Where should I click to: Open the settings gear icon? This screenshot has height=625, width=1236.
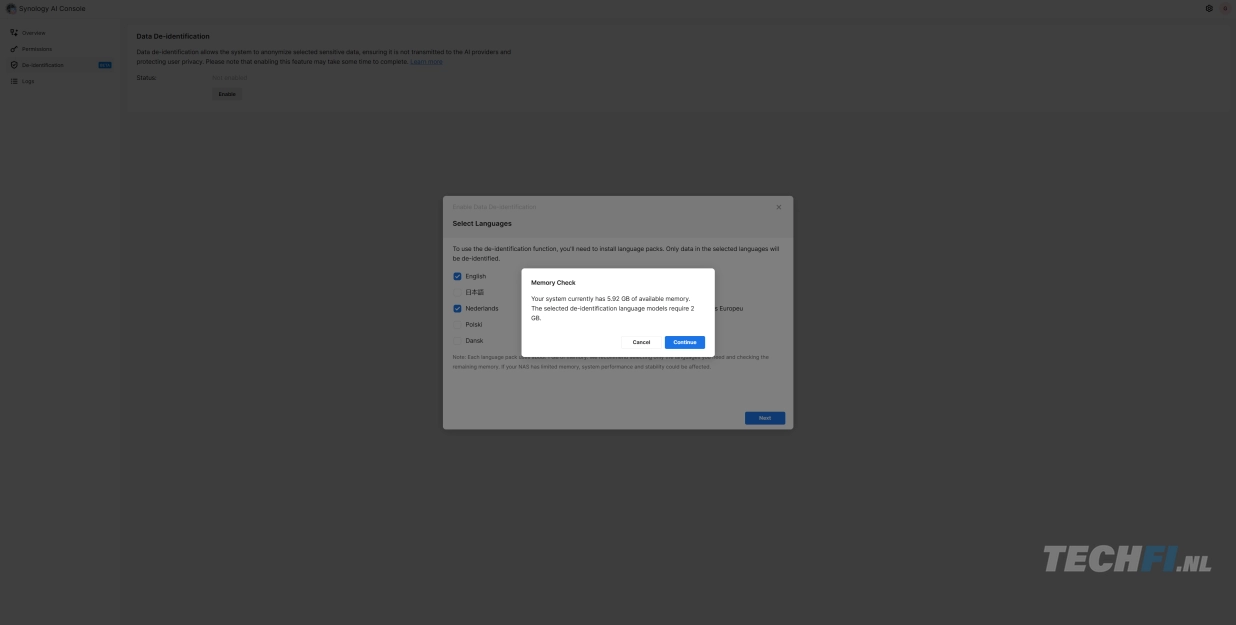tap(1209, 8)
